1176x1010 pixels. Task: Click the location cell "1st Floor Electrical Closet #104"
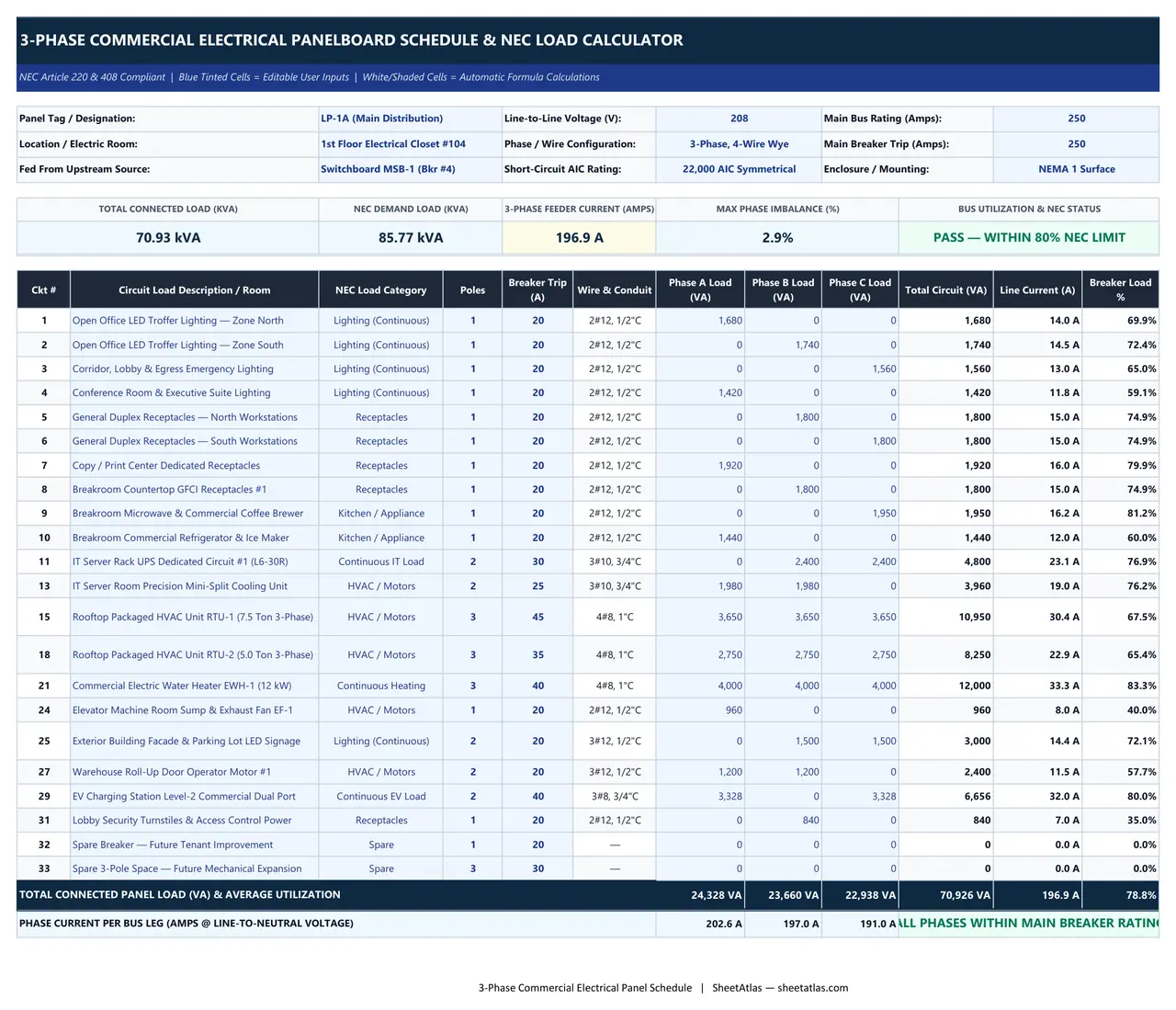(410, 144)
